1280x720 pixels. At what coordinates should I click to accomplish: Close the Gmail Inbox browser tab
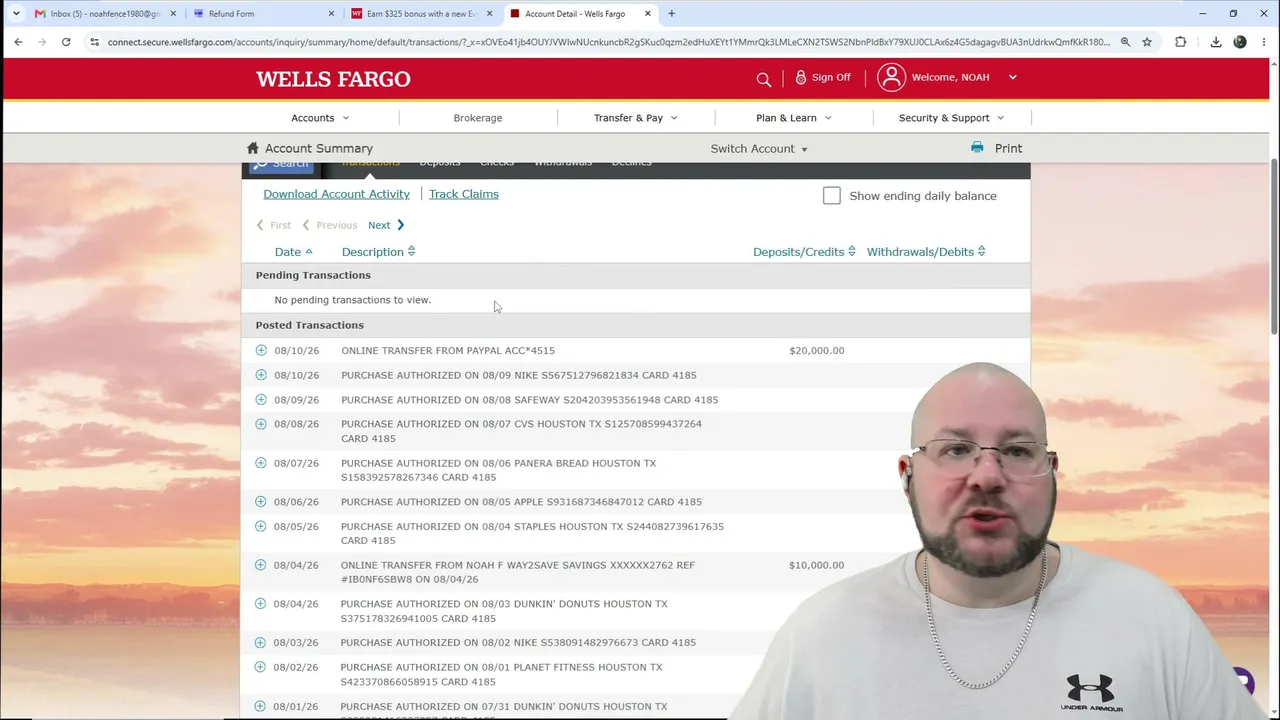coord(173,14)
